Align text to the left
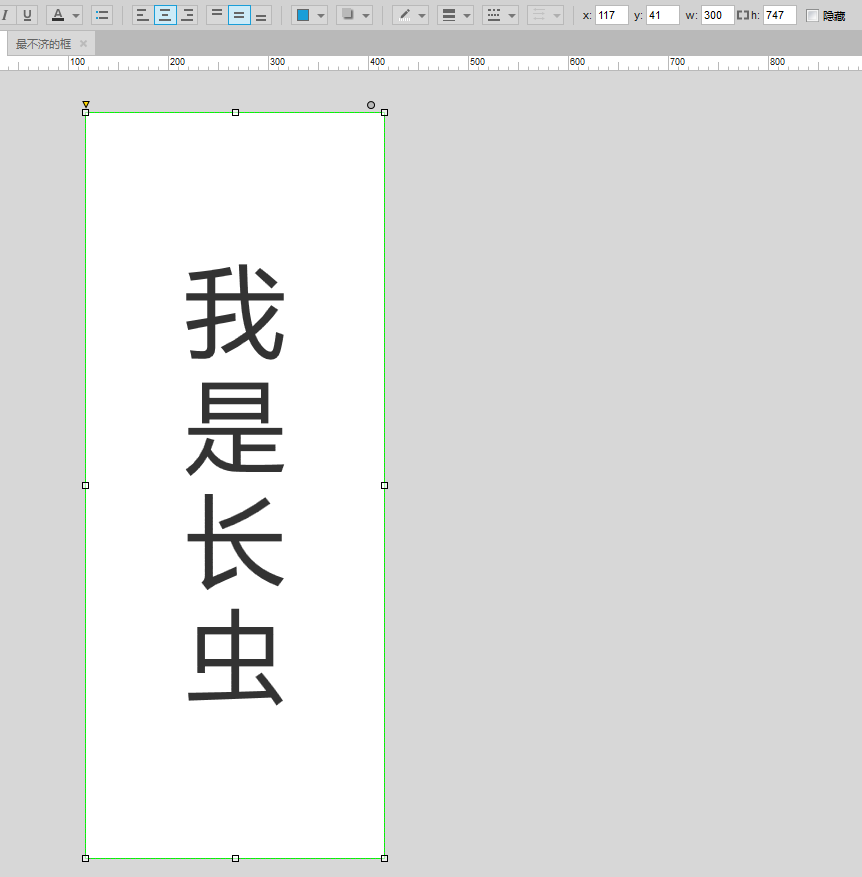This screenshot has height=877, width=862. (140, 15)
